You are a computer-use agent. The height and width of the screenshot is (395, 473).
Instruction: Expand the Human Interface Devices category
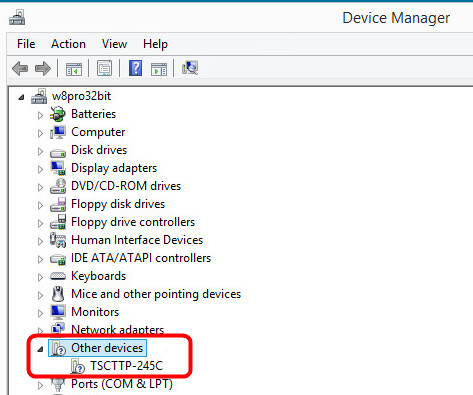(x=40, y=241)
